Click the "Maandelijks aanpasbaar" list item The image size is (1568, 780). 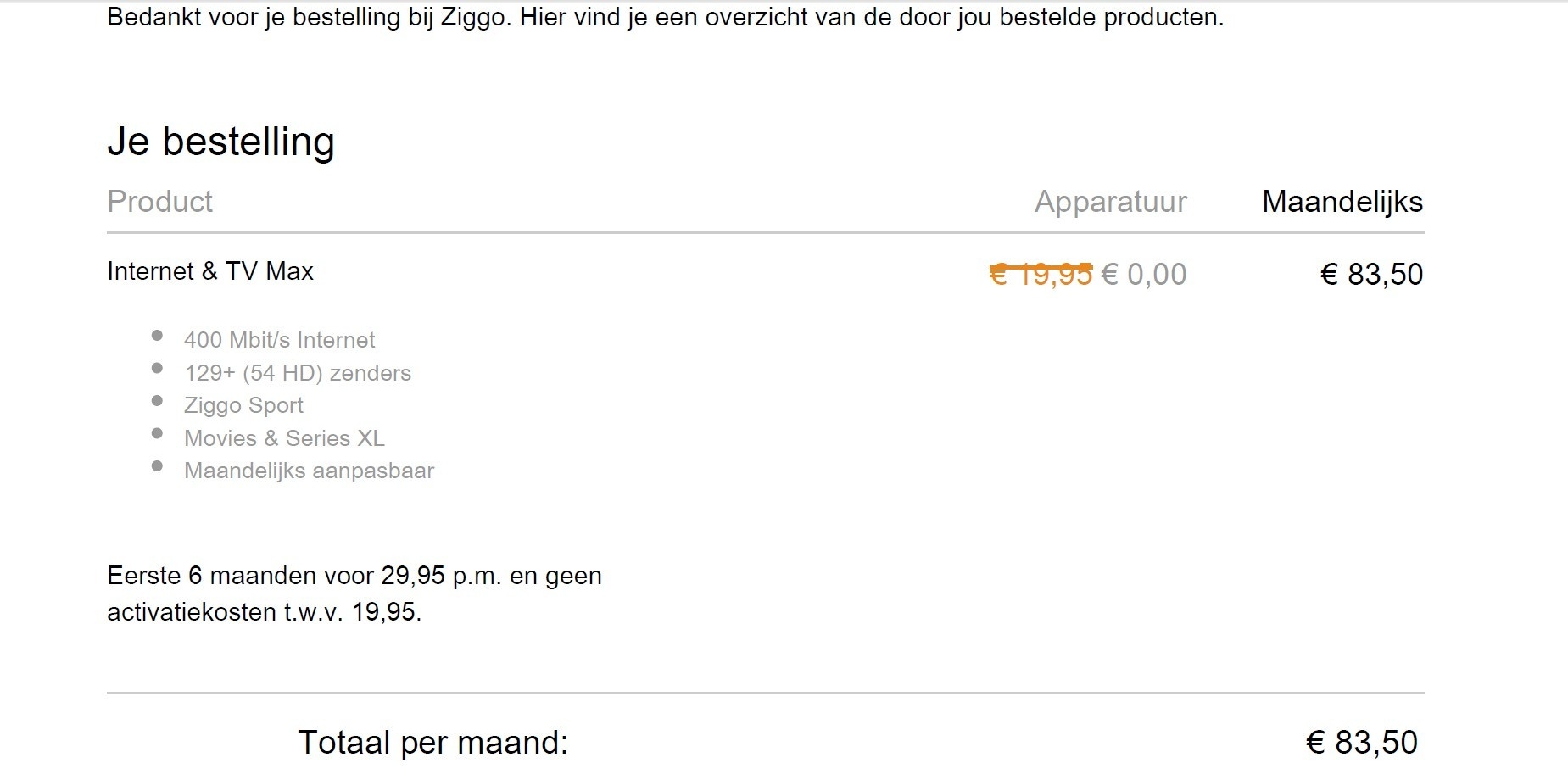tap(309, 471)
